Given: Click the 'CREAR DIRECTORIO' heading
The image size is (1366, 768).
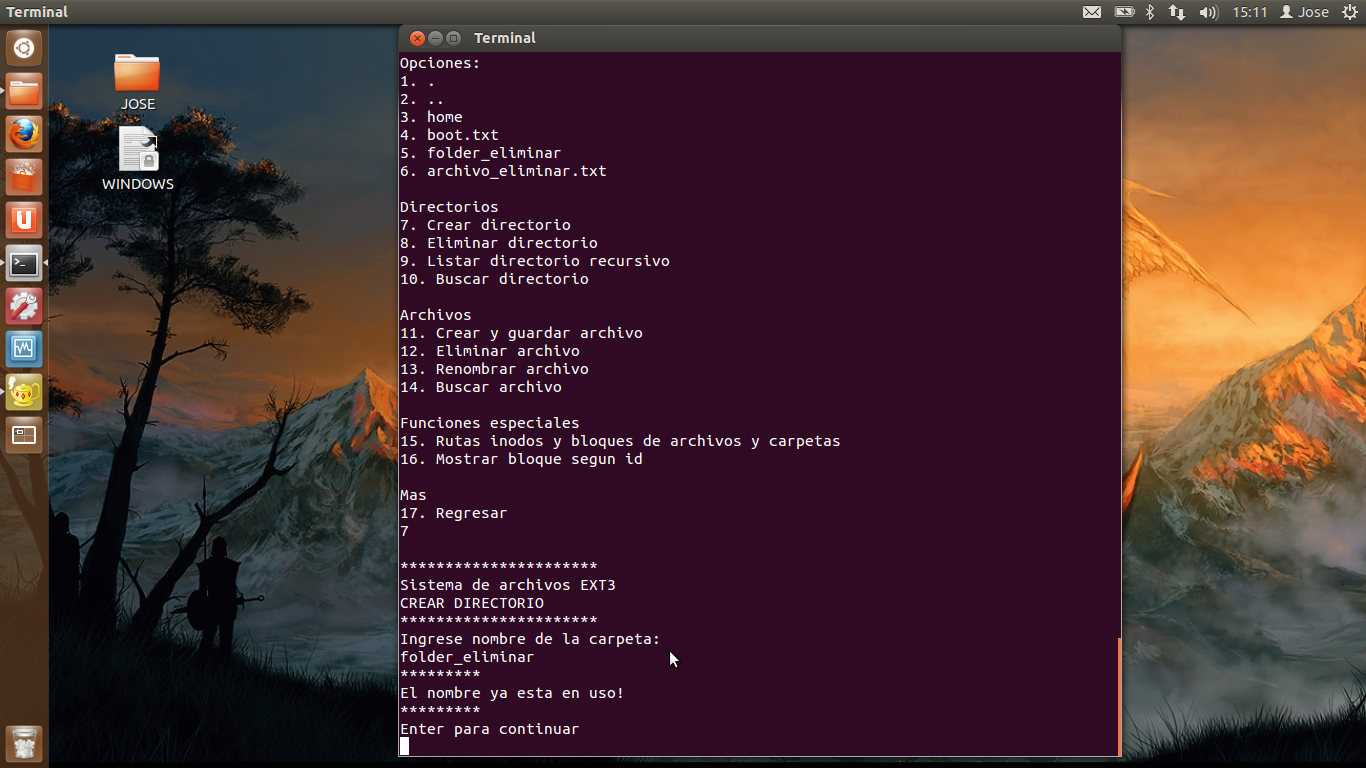Looking at the screenshot, I should (472, 603).
